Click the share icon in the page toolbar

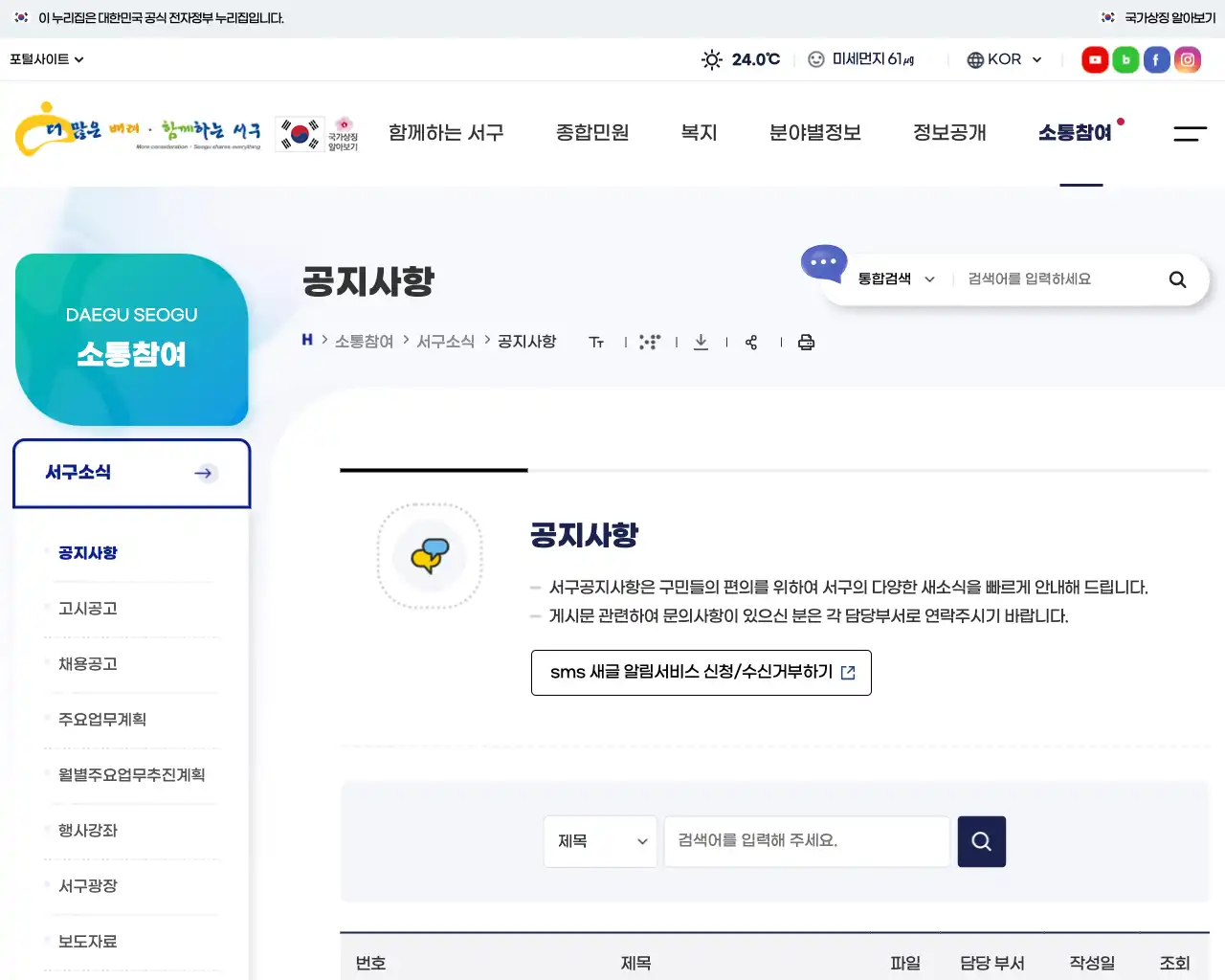click(x=751, y=343)
